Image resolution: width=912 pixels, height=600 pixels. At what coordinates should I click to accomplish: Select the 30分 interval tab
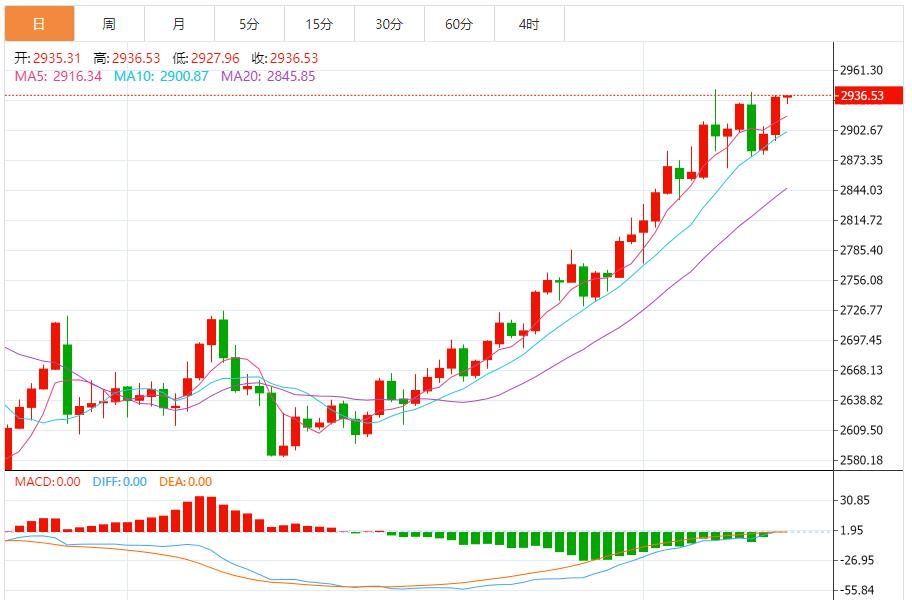point(389,24)
